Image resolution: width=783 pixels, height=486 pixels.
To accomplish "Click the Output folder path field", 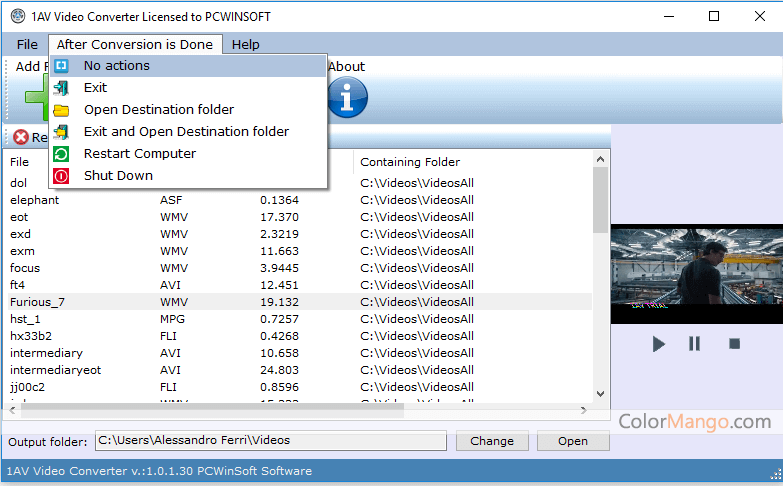I will tap(270, 440).
